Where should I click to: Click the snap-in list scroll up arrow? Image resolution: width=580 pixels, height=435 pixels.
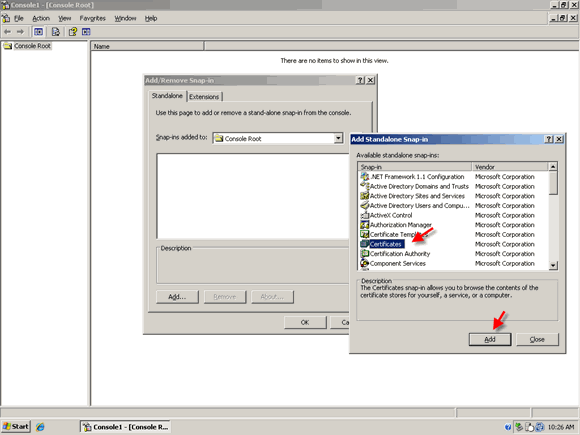point(553,166)
